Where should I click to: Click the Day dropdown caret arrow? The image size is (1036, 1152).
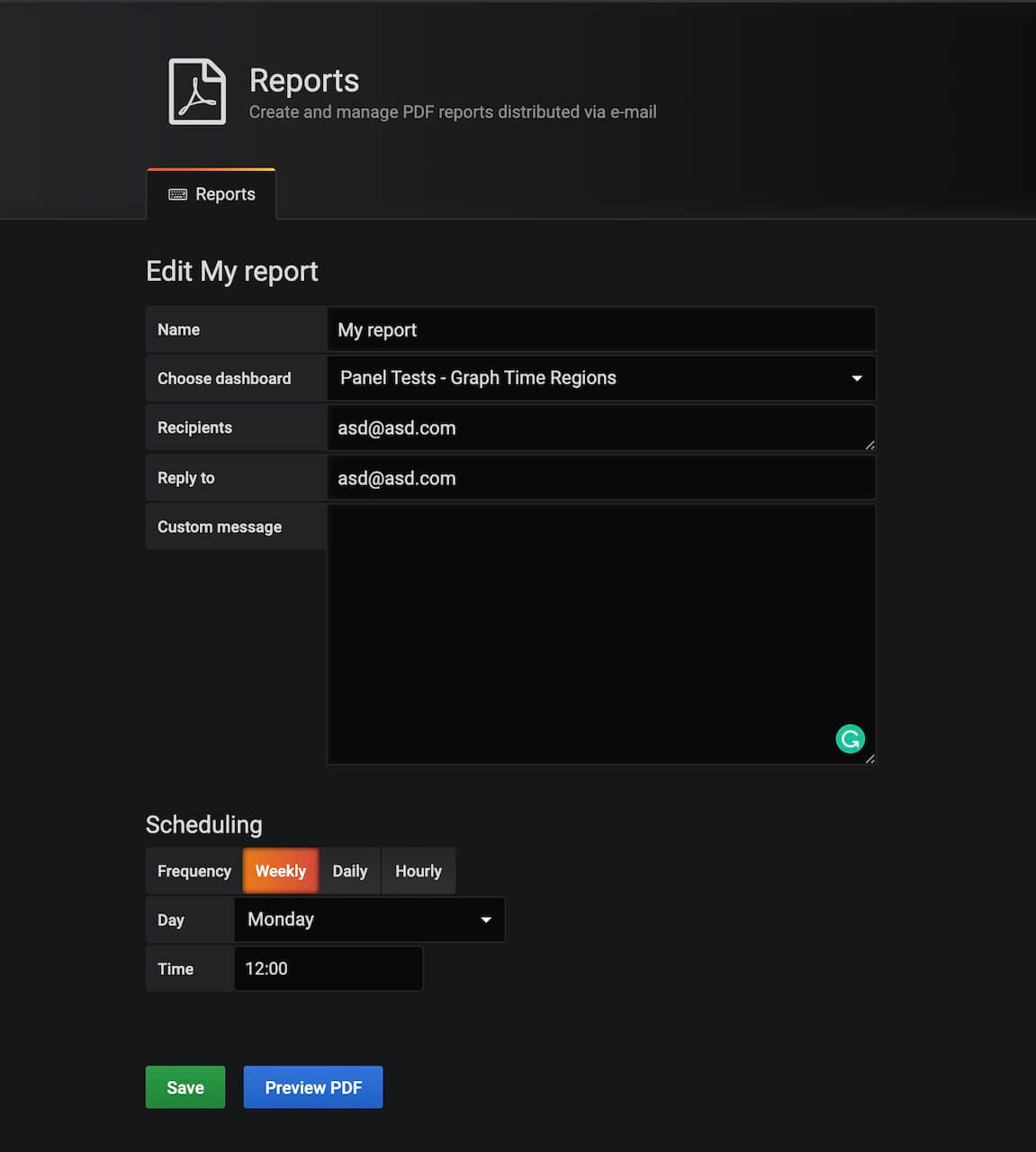click(486, 920)
